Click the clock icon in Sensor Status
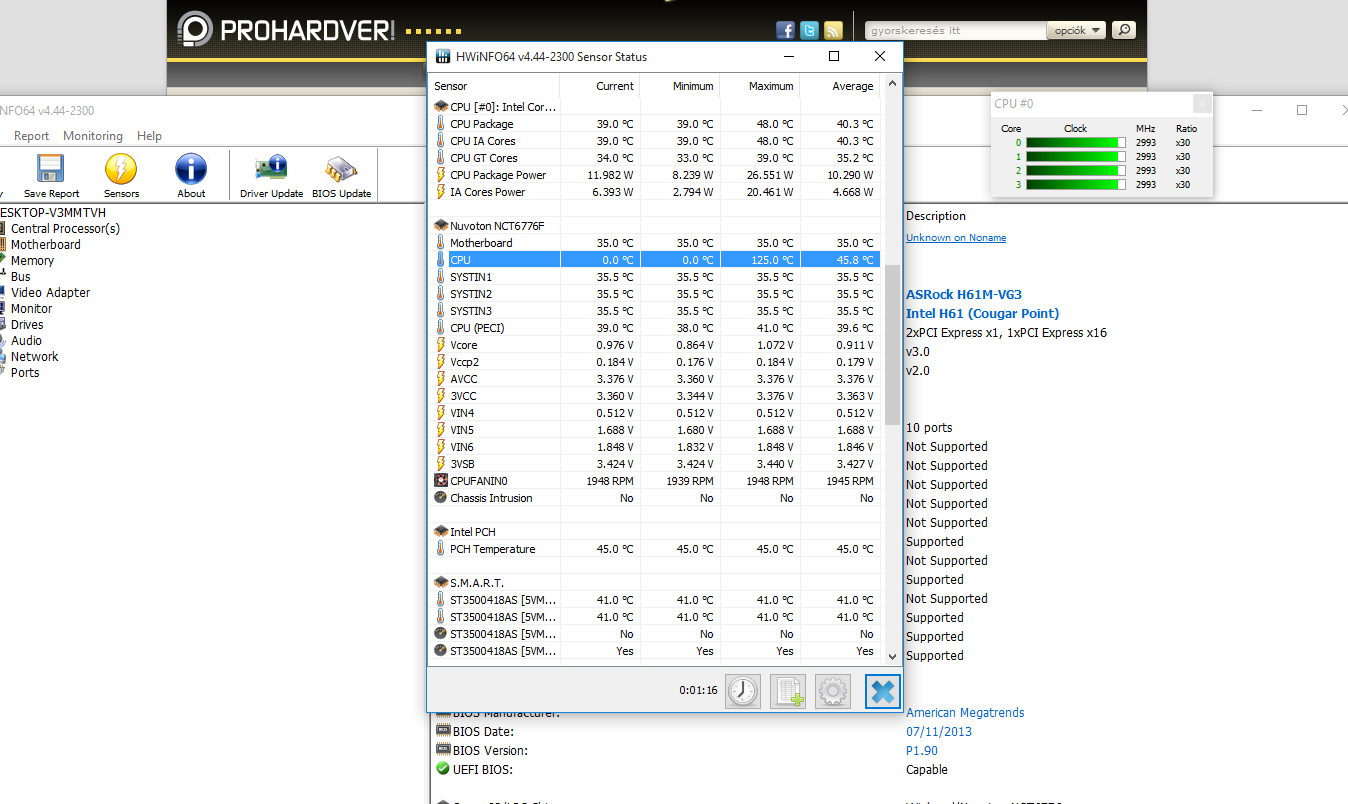This screenshot has height=804, width=1348. (x=743, y=691)
